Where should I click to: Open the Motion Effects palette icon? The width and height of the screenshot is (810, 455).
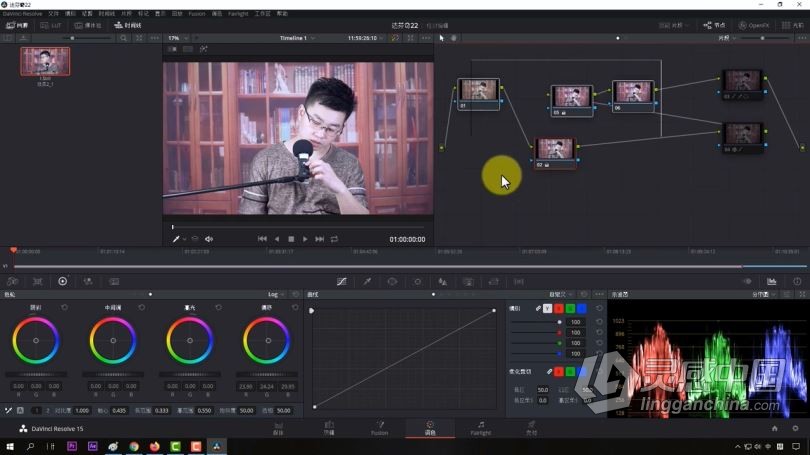coord(114,281)
